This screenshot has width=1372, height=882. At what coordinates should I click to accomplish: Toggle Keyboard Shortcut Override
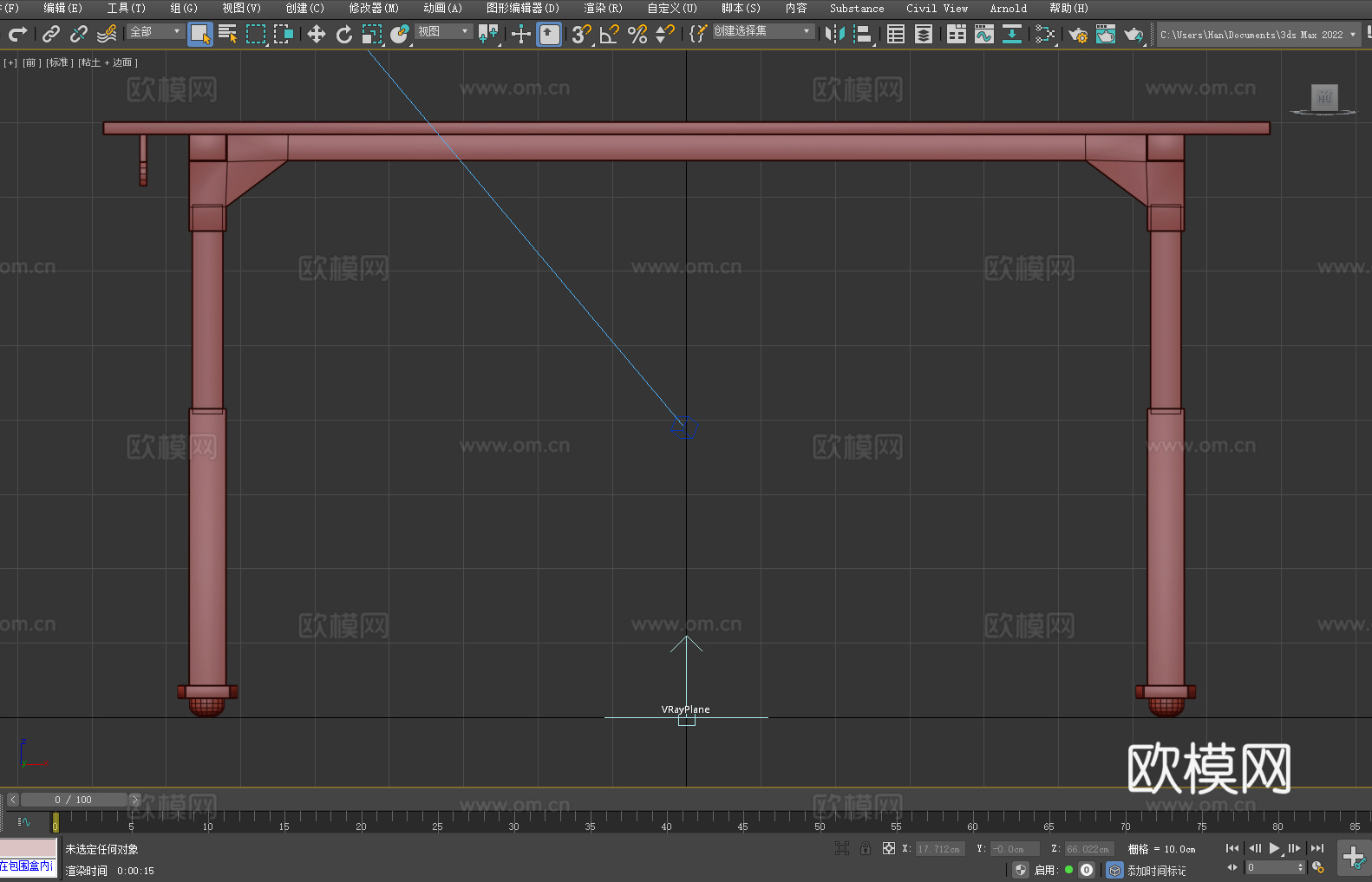point(549,34)
